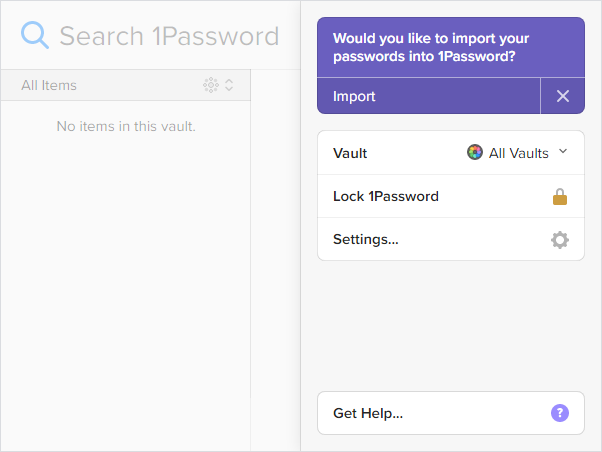
Task: Click the Import button in purple banner
Action: (428, 96)
